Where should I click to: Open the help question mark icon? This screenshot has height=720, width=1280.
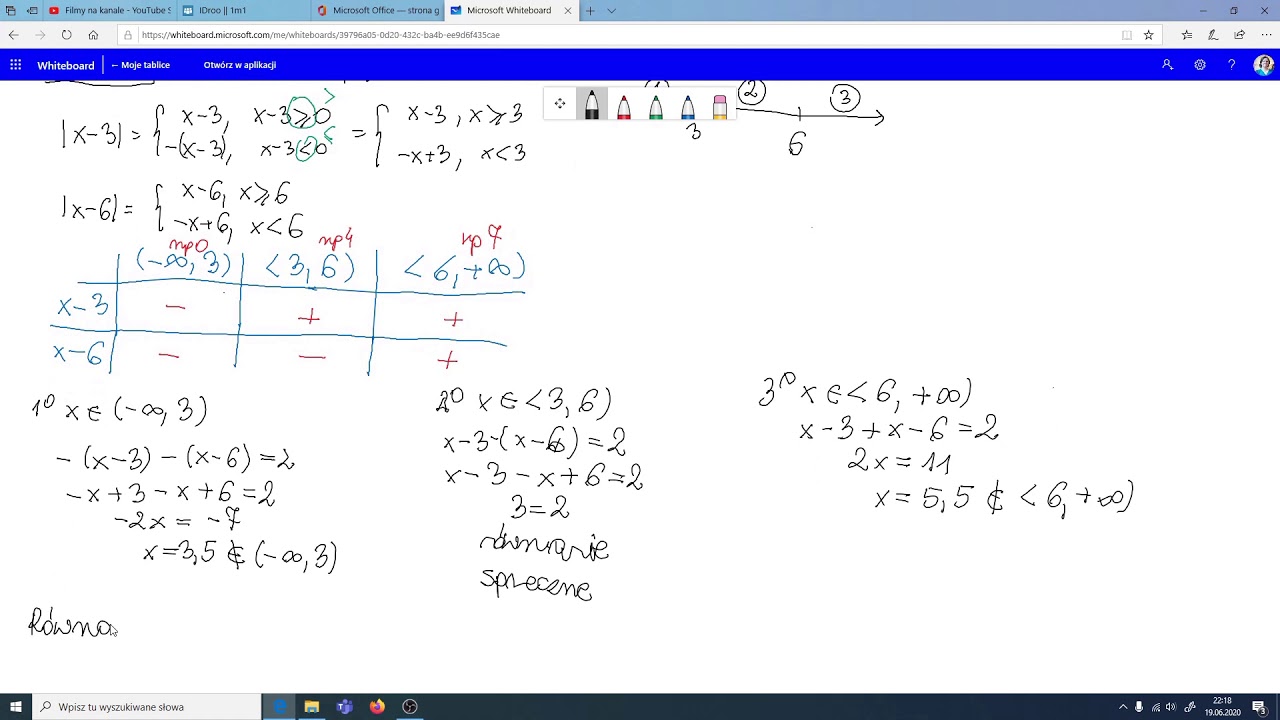tap(1232, 65)
